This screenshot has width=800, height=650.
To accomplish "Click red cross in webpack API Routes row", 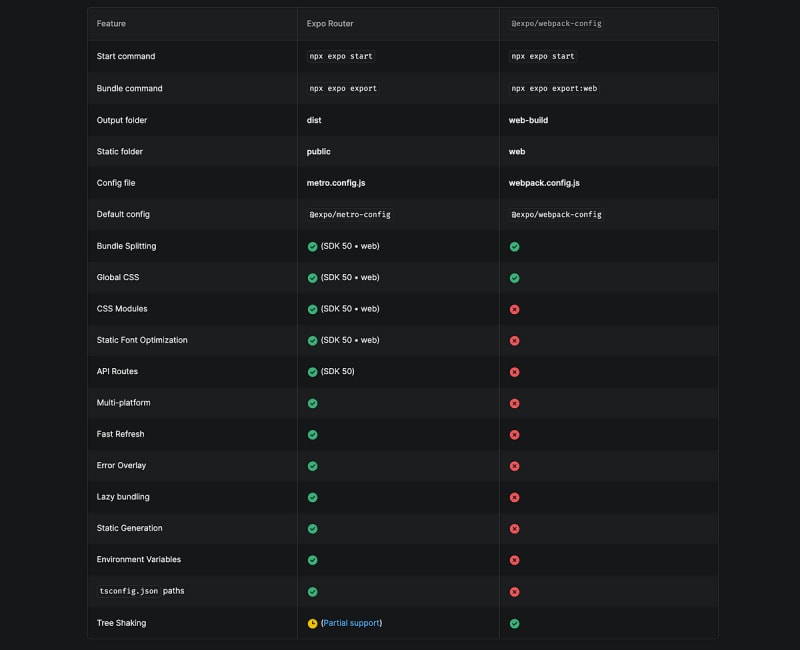I will pos(514,372).
